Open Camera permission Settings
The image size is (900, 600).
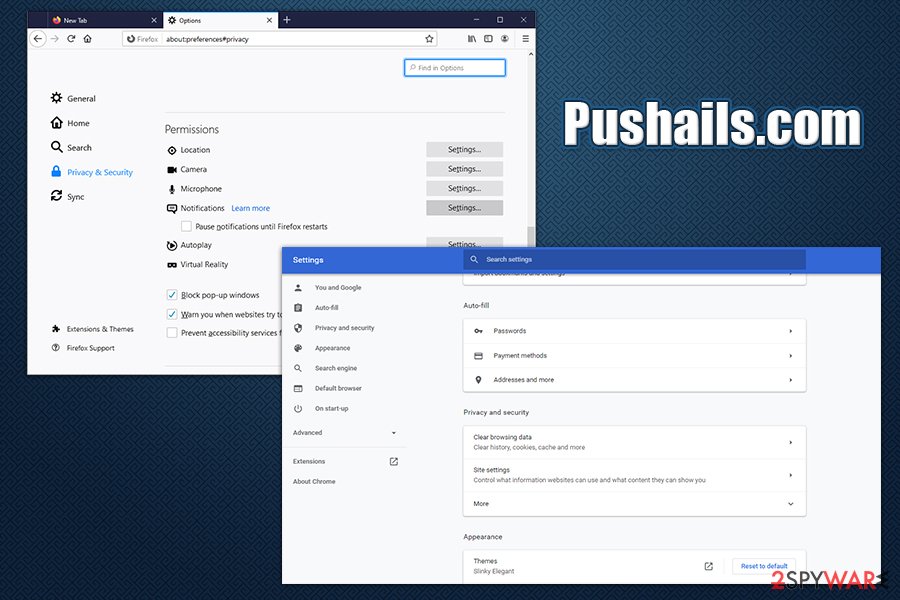coord(464,169)
